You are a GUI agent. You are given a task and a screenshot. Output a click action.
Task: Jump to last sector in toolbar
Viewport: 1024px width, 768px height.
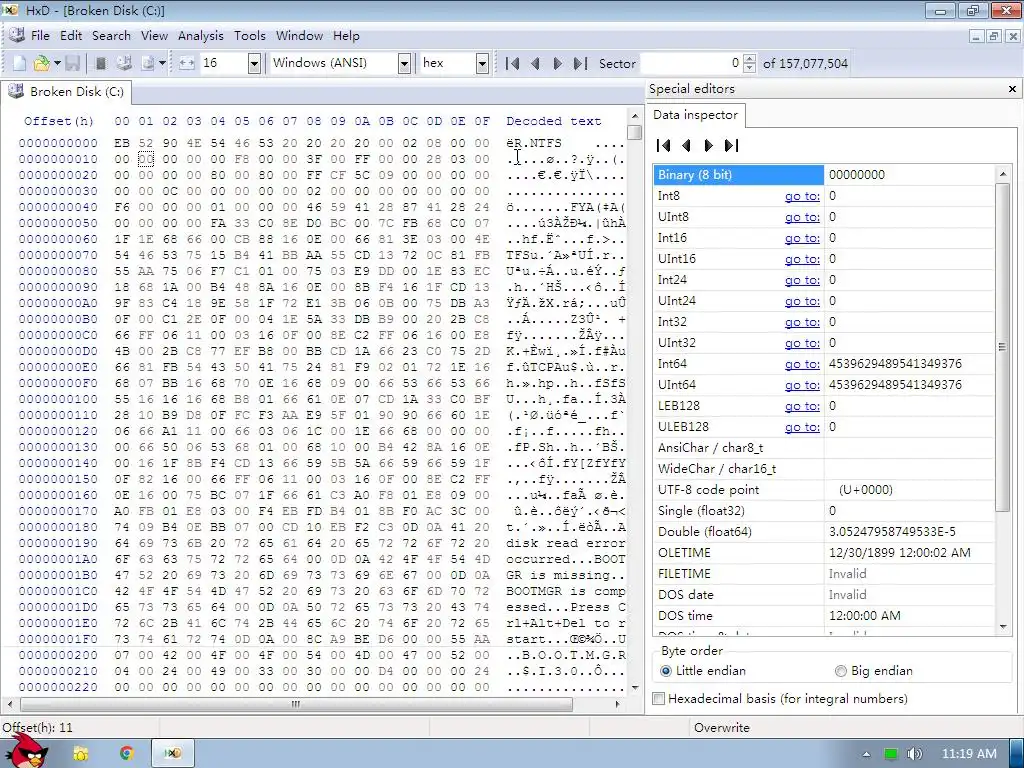(580, 63)
